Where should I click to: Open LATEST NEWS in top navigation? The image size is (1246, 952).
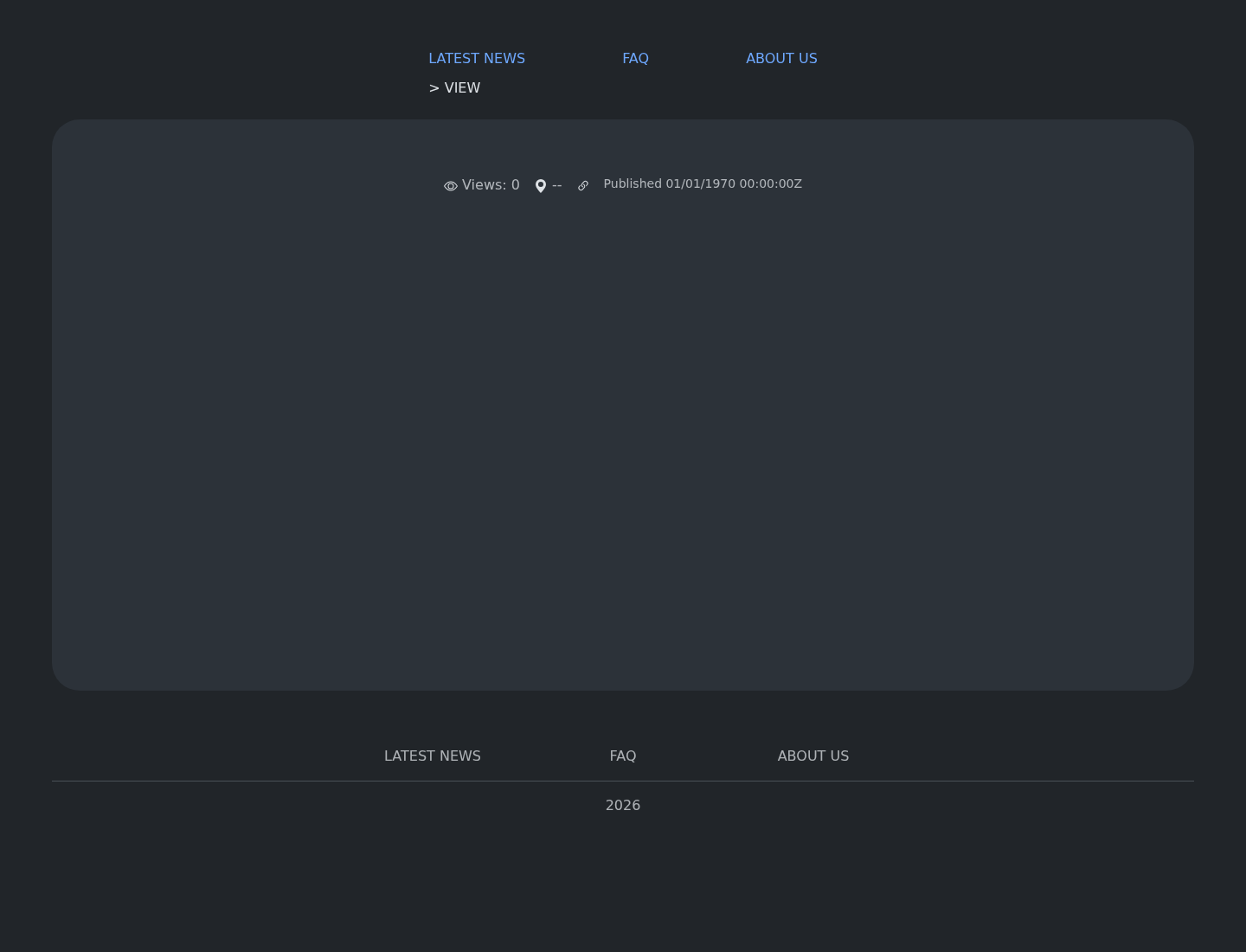pyautogui.click(x=477, y=58)
